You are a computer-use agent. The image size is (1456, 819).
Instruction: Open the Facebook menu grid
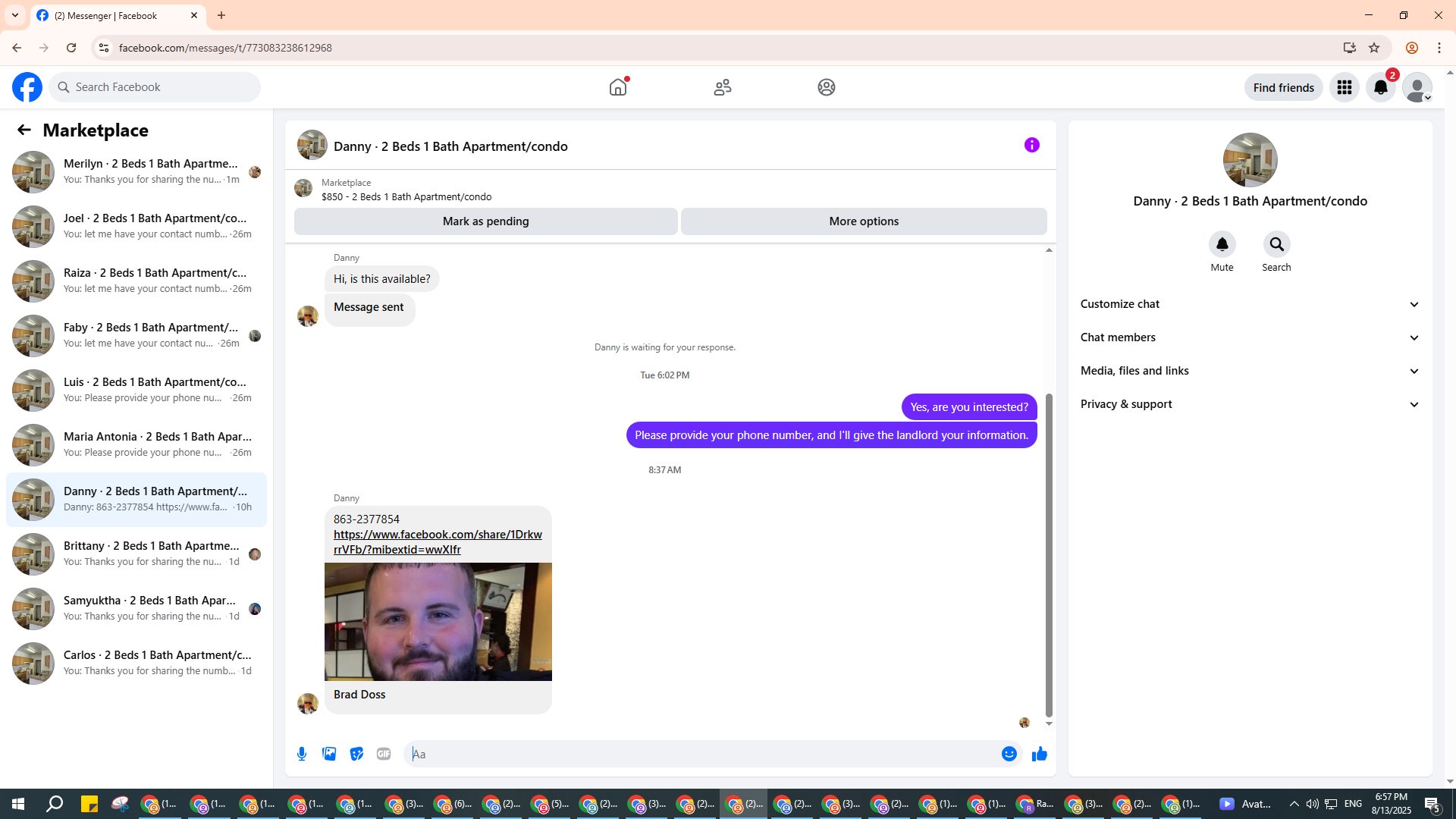coord(1344,87)
